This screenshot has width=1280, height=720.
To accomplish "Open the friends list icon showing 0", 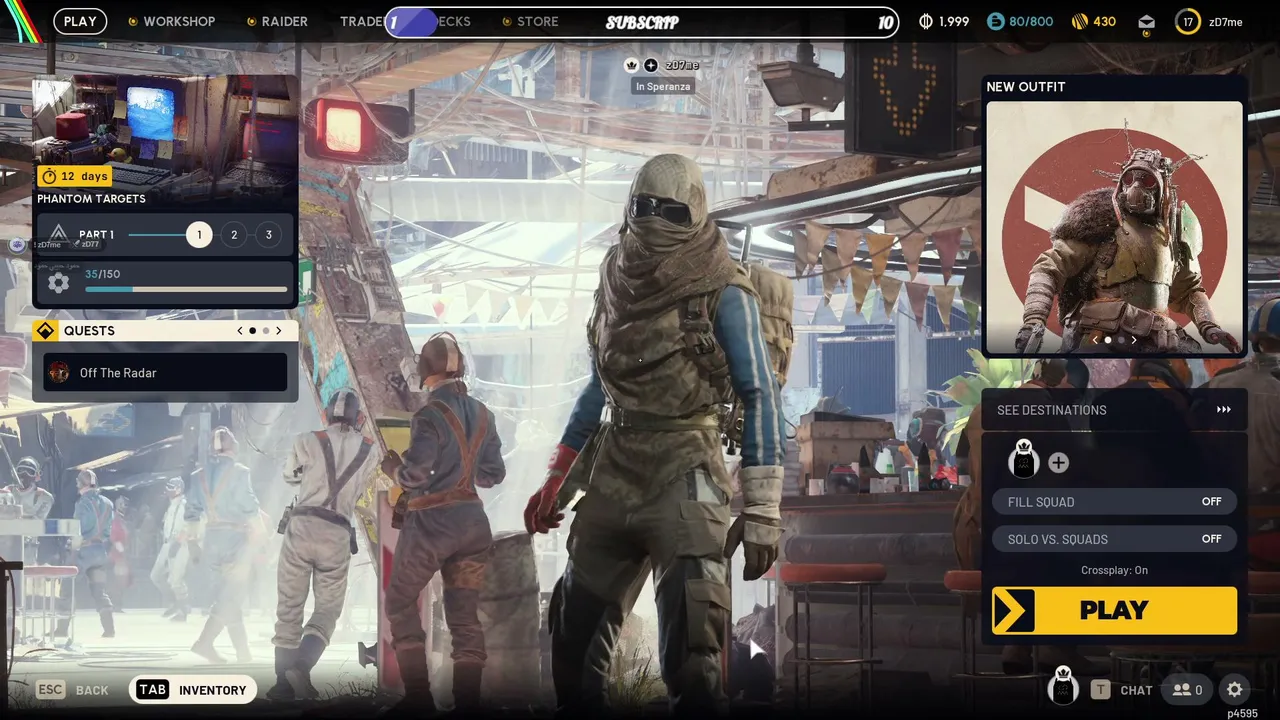I will click(x=1188, y=689).
